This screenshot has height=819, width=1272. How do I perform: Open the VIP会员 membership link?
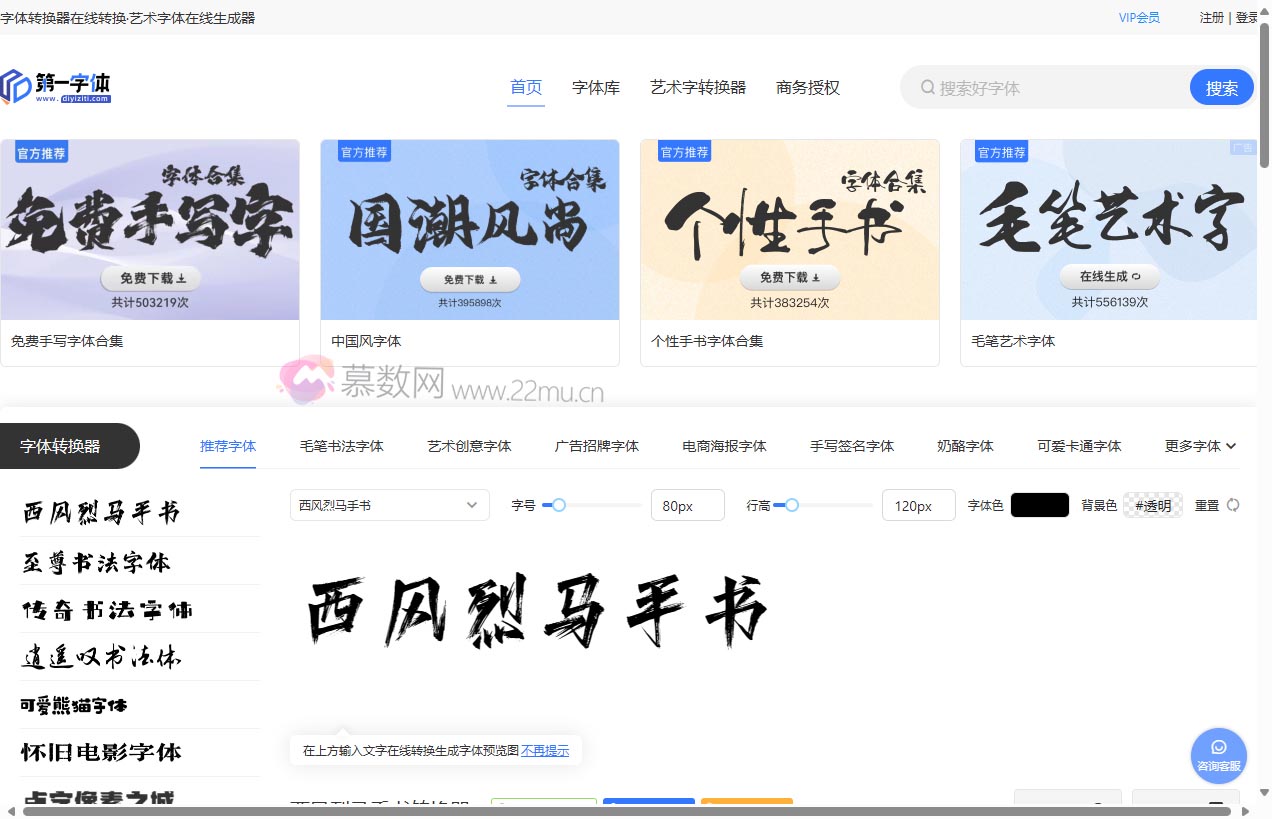click(1139, 17)
